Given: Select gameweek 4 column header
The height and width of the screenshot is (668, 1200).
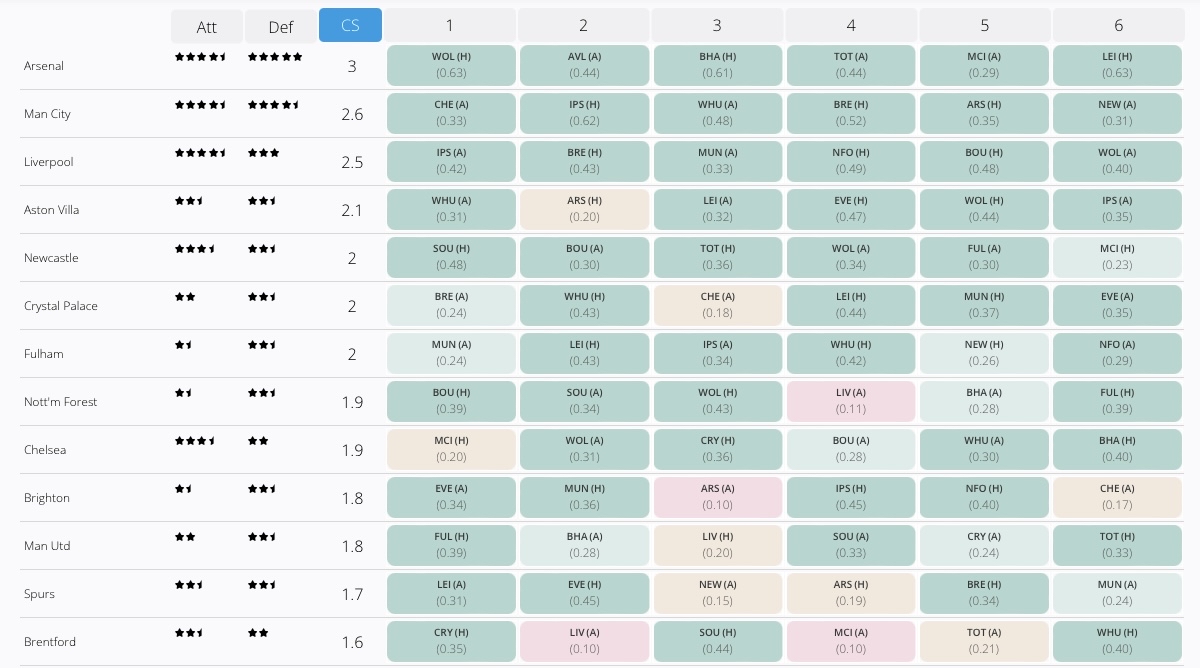Looking at the screenshot, I should [x=851, y=25].
